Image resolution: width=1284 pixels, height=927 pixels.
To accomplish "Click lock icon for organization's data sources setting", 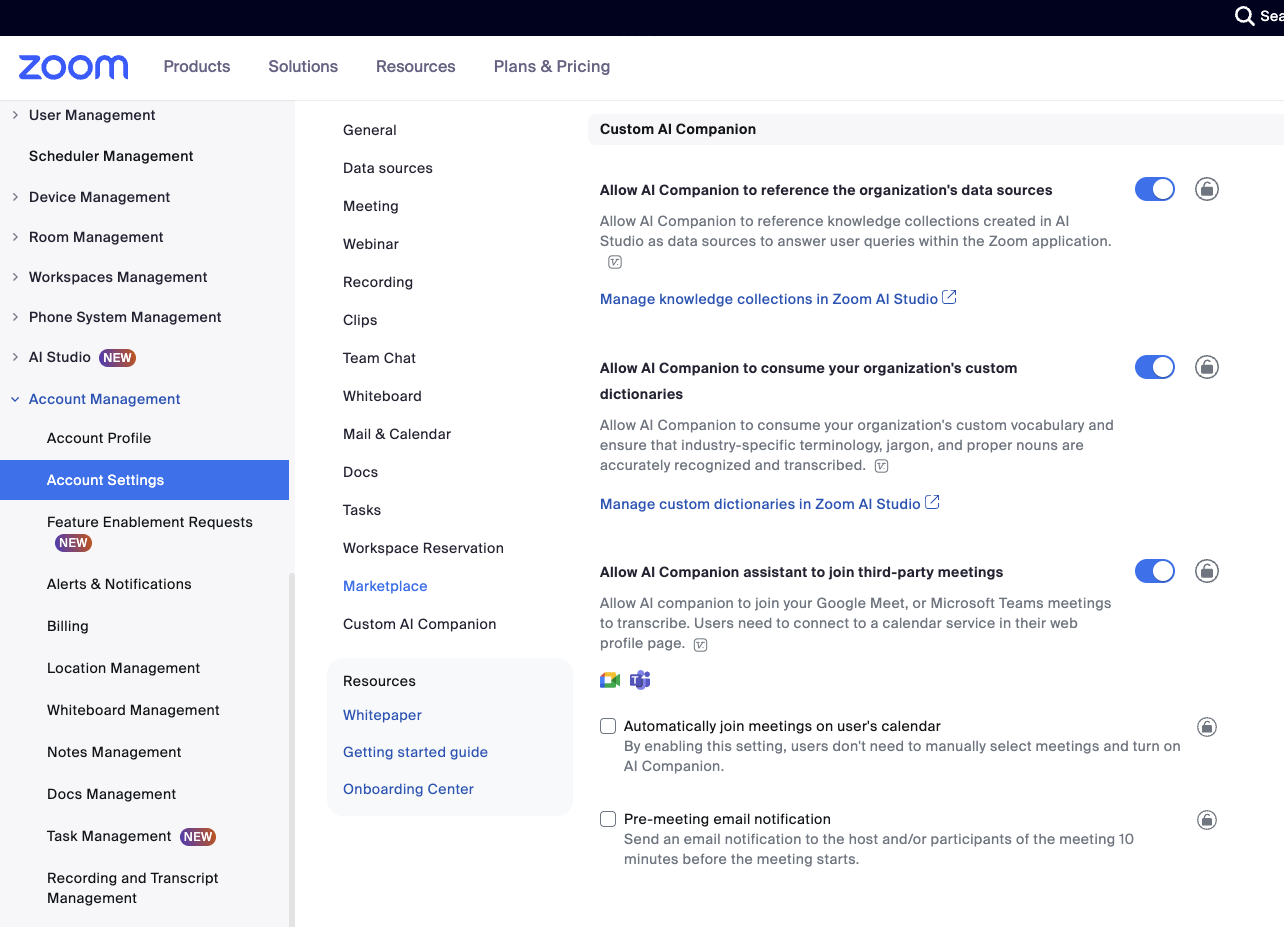I will [x=1207, y=189].
